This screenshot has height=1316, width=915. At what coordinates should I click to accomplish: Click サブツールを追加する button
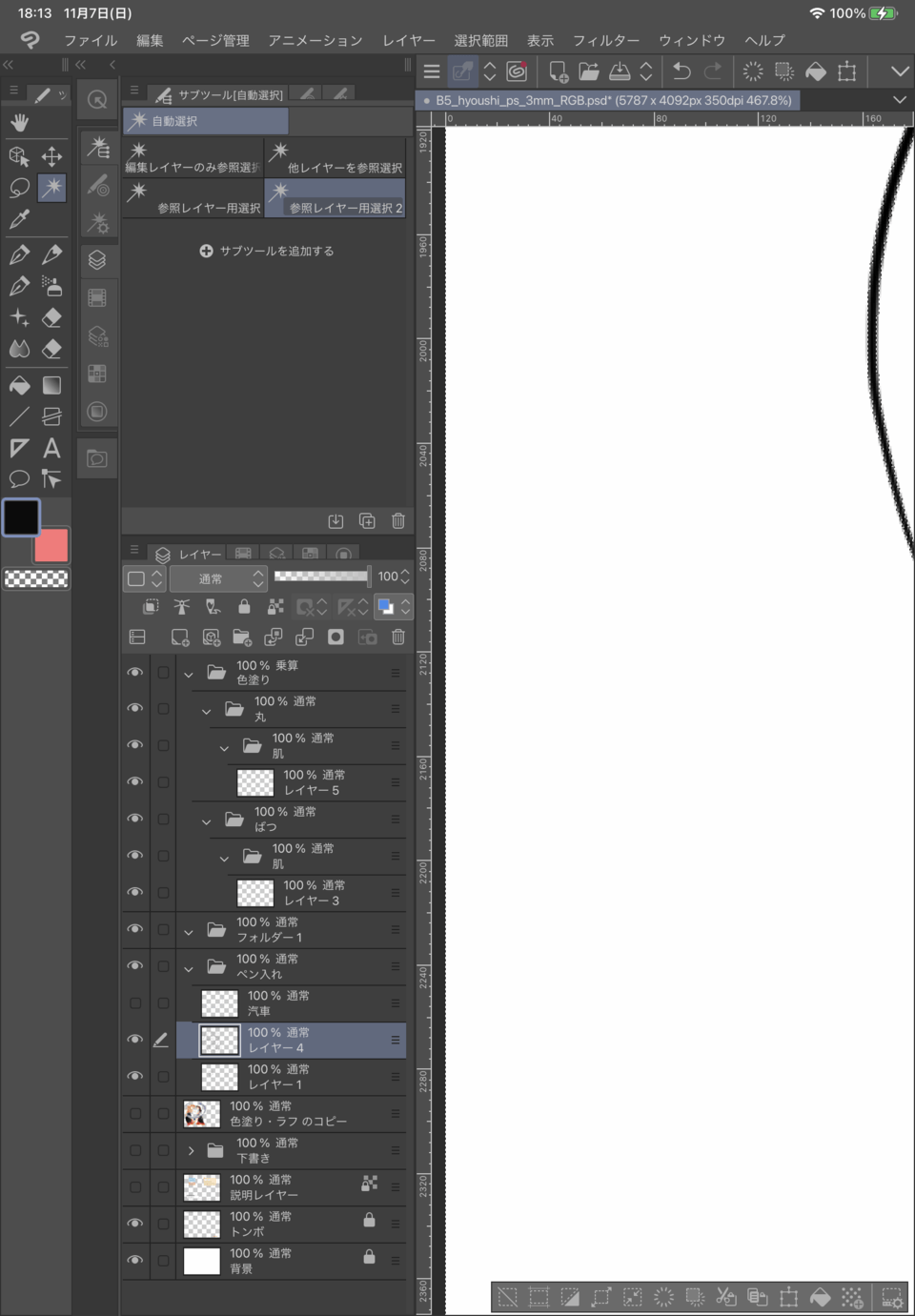(267, 251)
